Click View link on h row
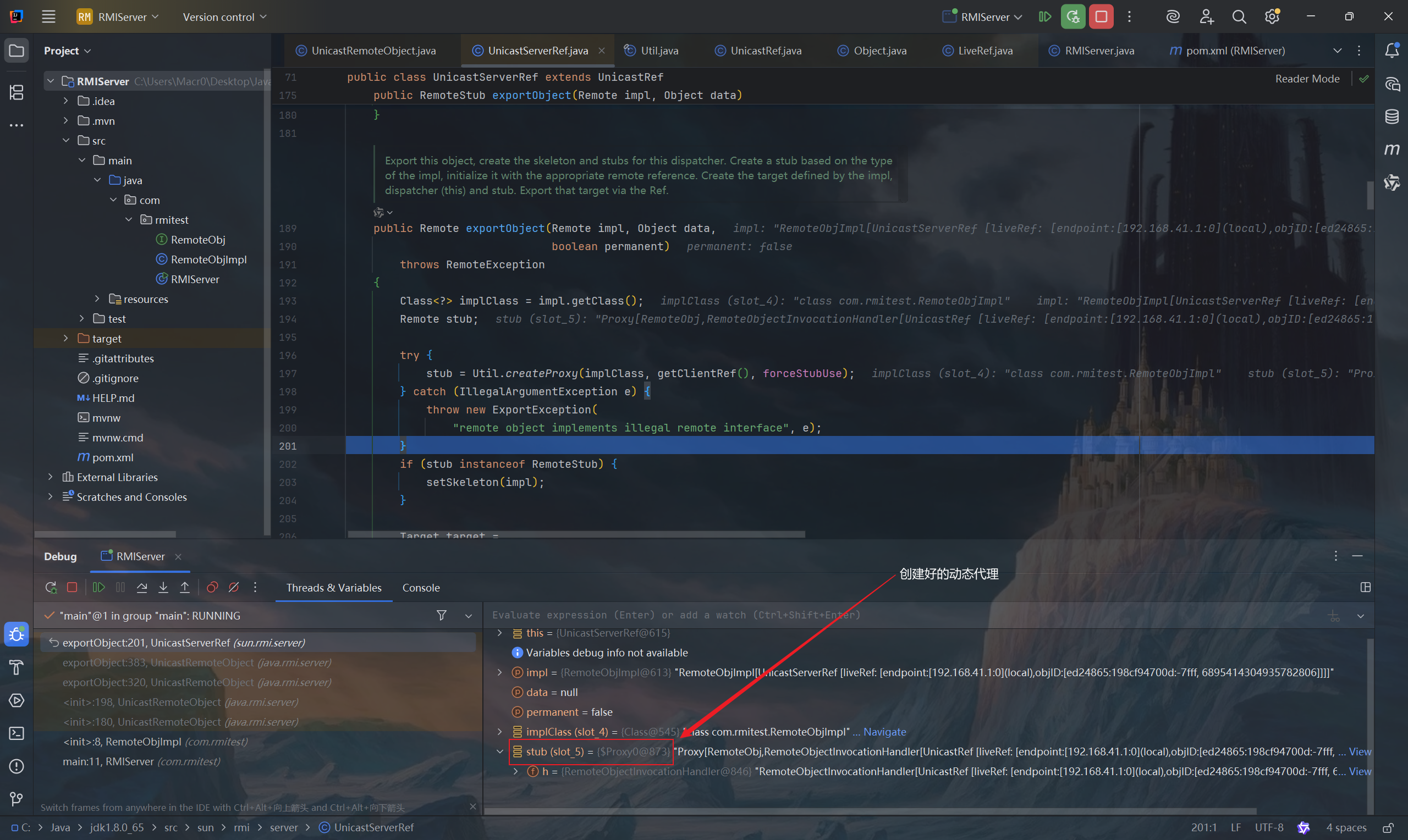 (1360, 771)
